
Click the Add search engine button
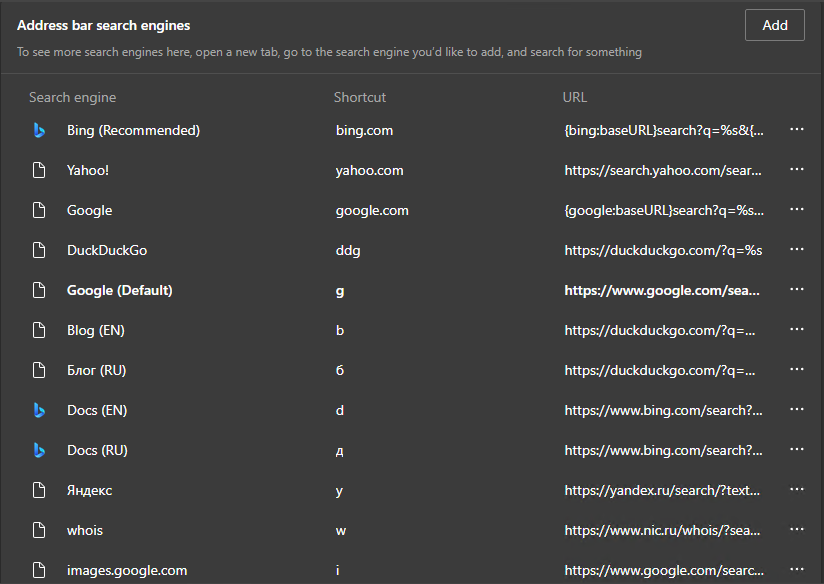coord(775,25)
